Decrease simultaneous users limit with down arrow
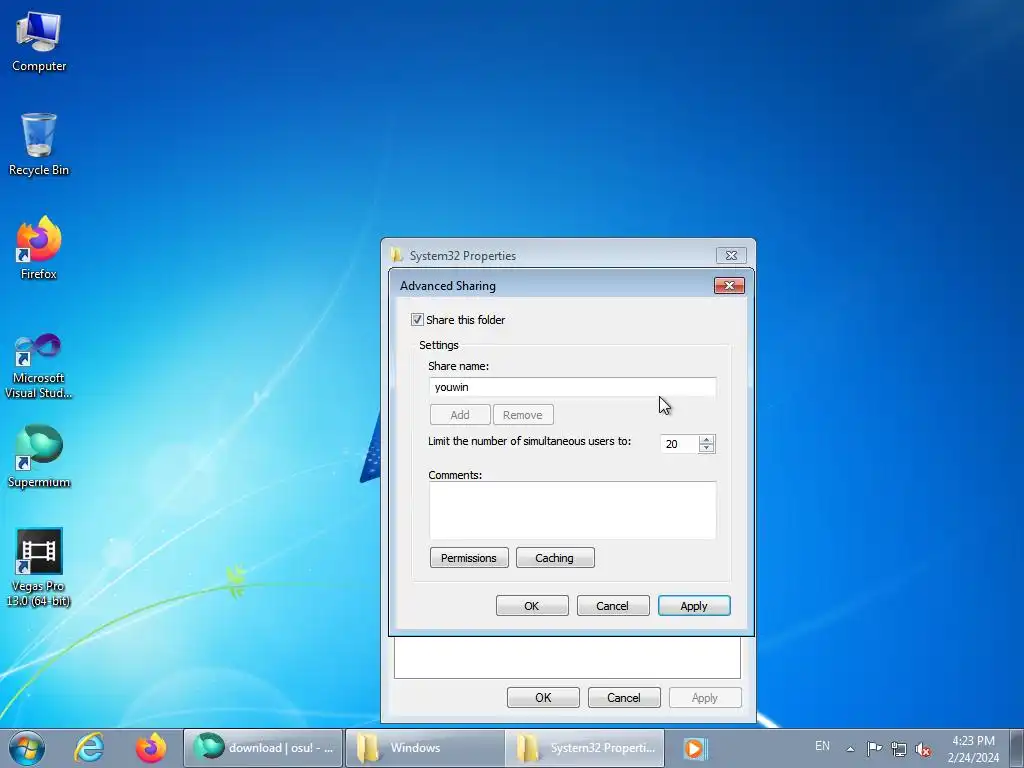The height and width of the screenshot is (768, 1024). 707,449
